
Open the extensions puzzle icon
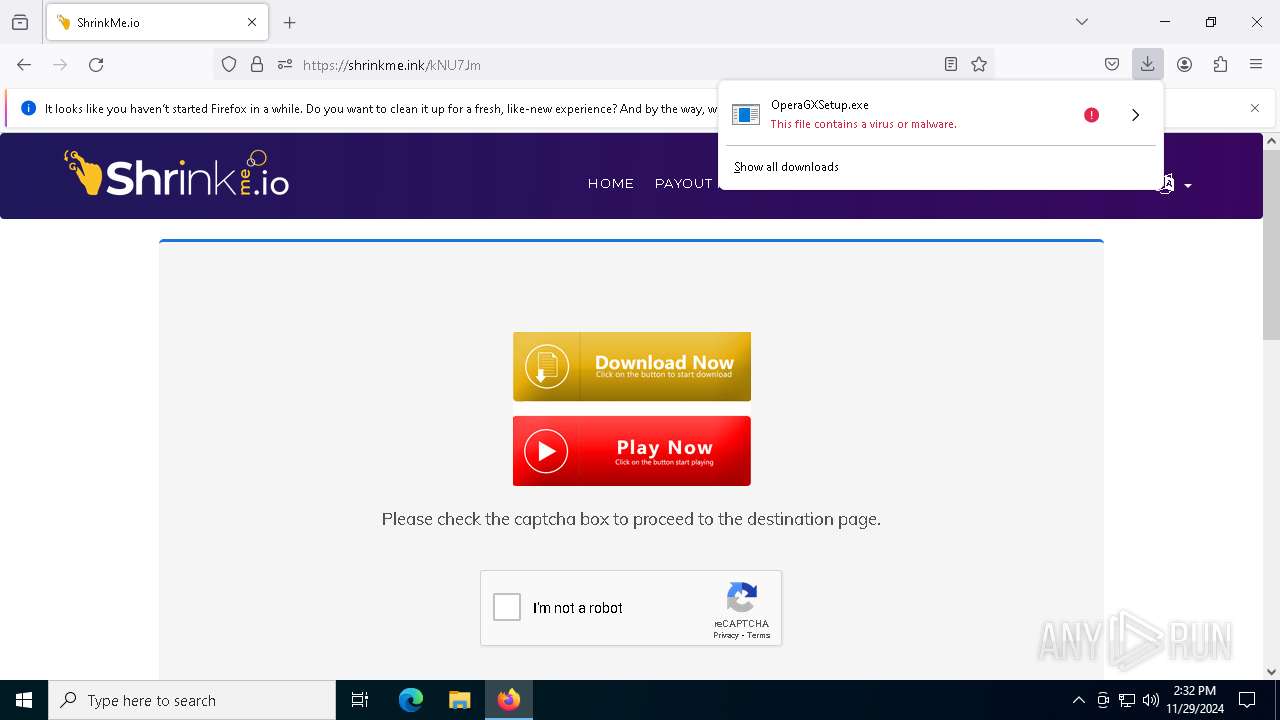pos(1220,64)
